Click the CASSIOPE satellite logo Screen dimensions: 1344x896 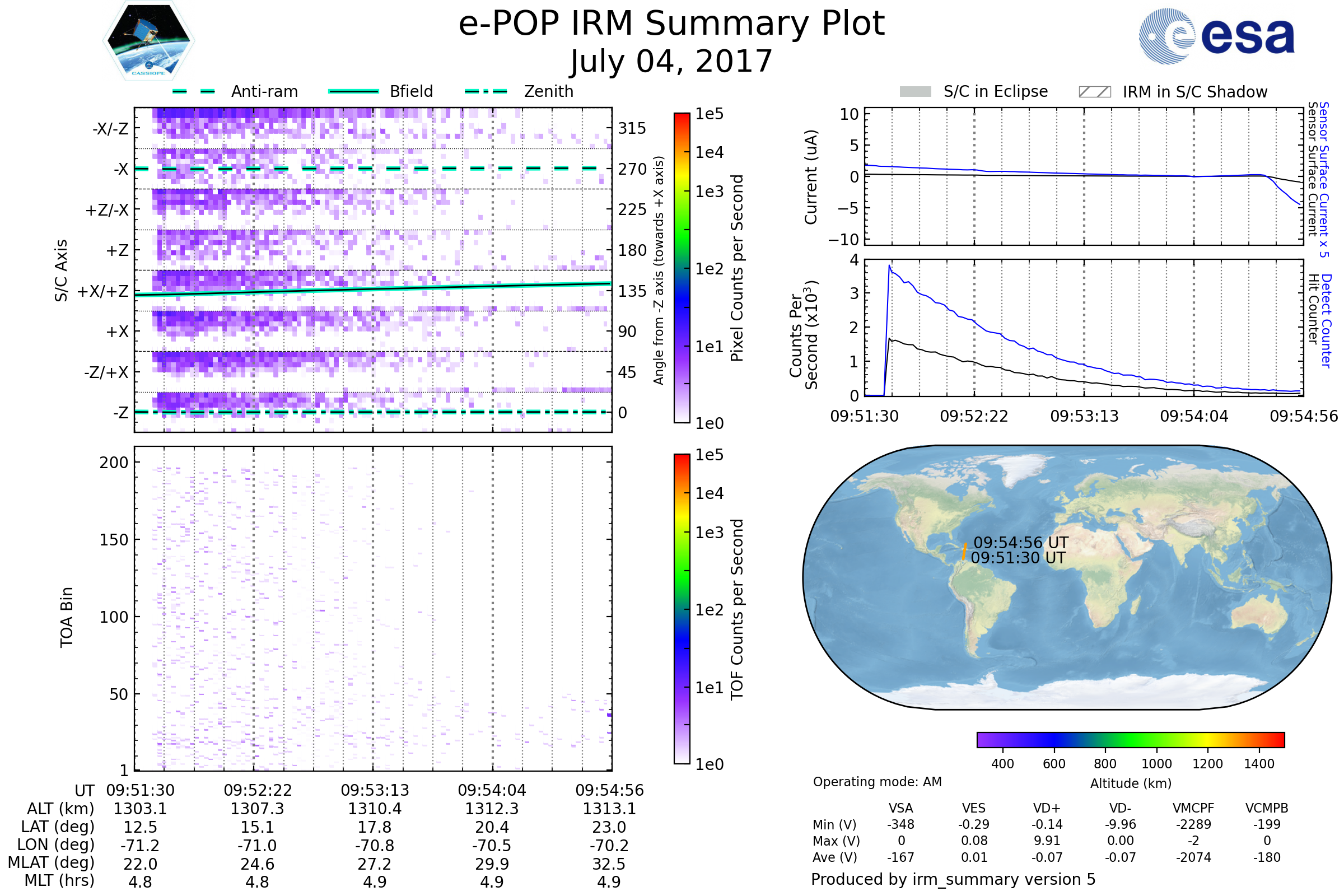tap(148, 41)
